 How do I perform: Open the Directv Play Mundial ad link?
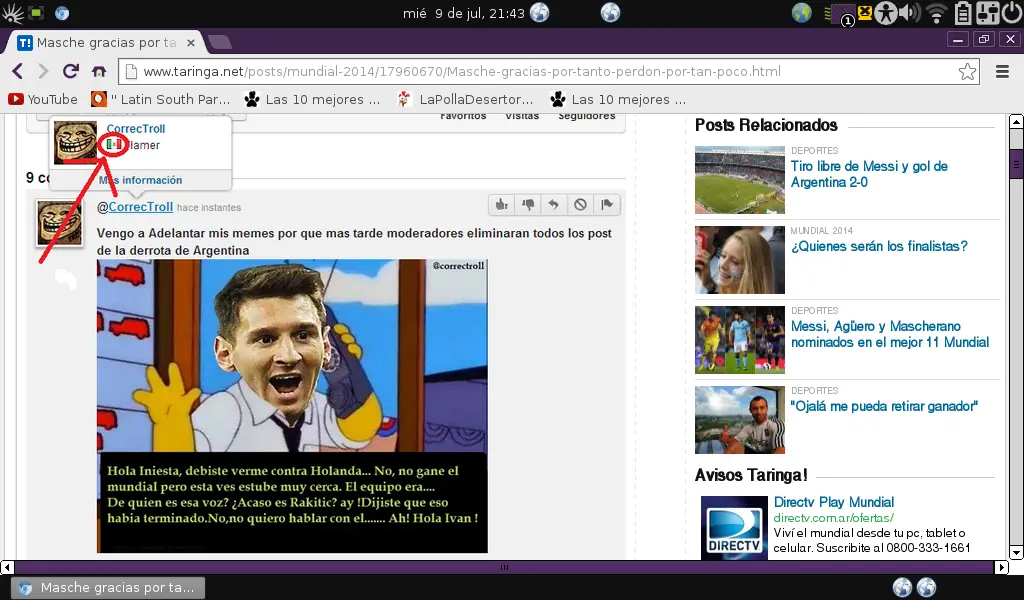pos(833,502)
